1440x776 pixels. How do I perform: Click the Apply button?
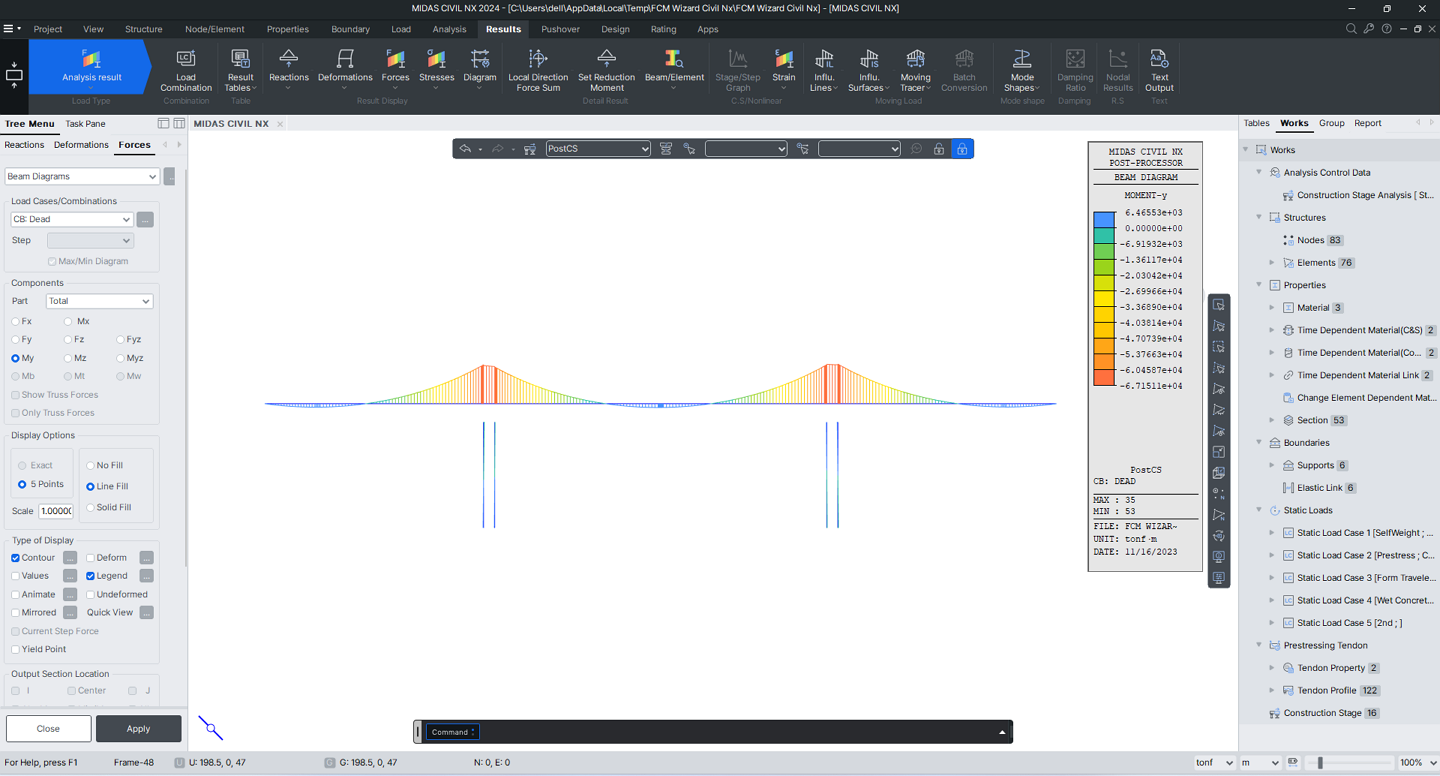point(138,729)
